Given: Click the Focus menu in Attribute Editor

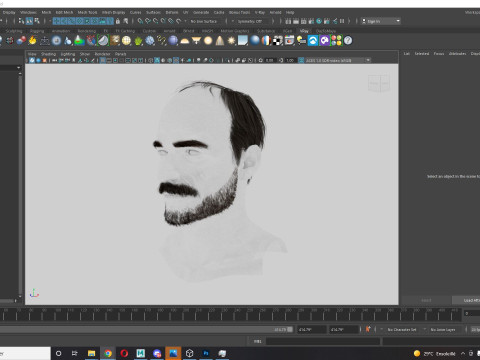Looking at the screenshot, I should pos(439,54).
